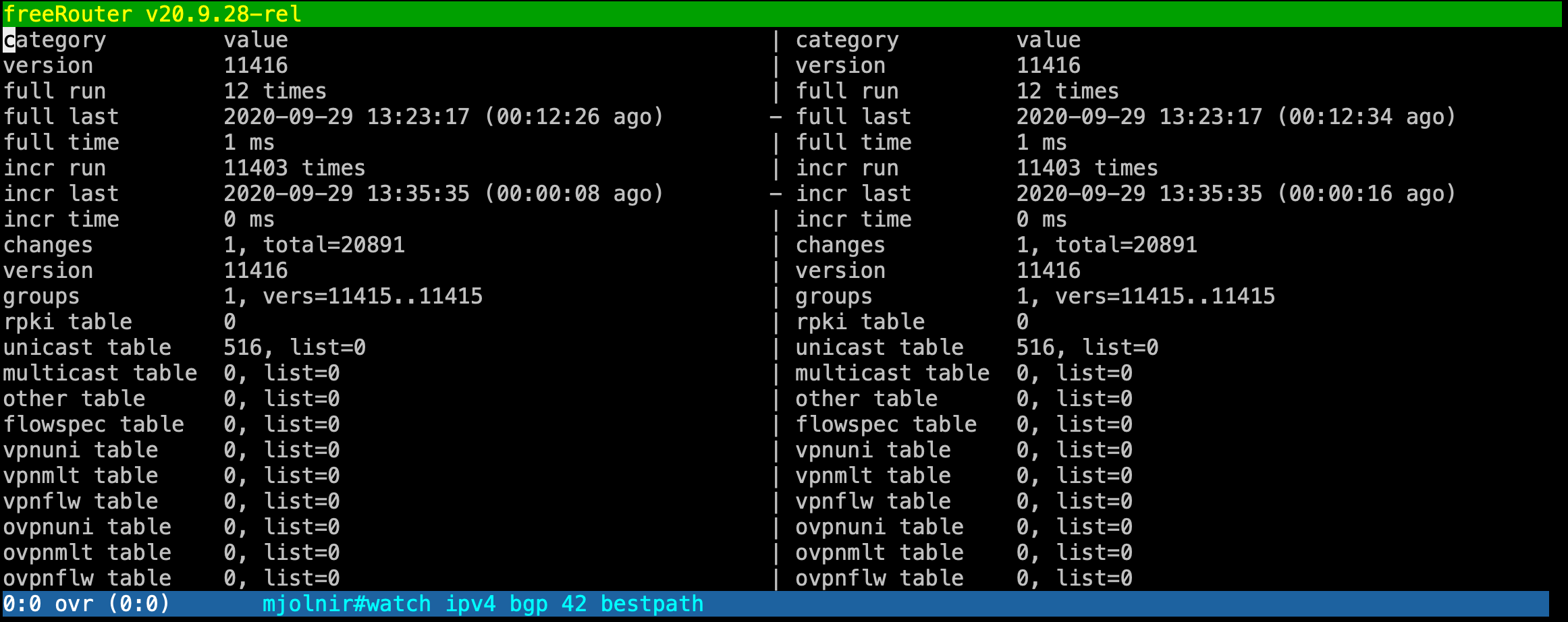Click 'multicast table' label in the right pane
The height and width of the screenshot is (622, 1568).
(892, 373)
